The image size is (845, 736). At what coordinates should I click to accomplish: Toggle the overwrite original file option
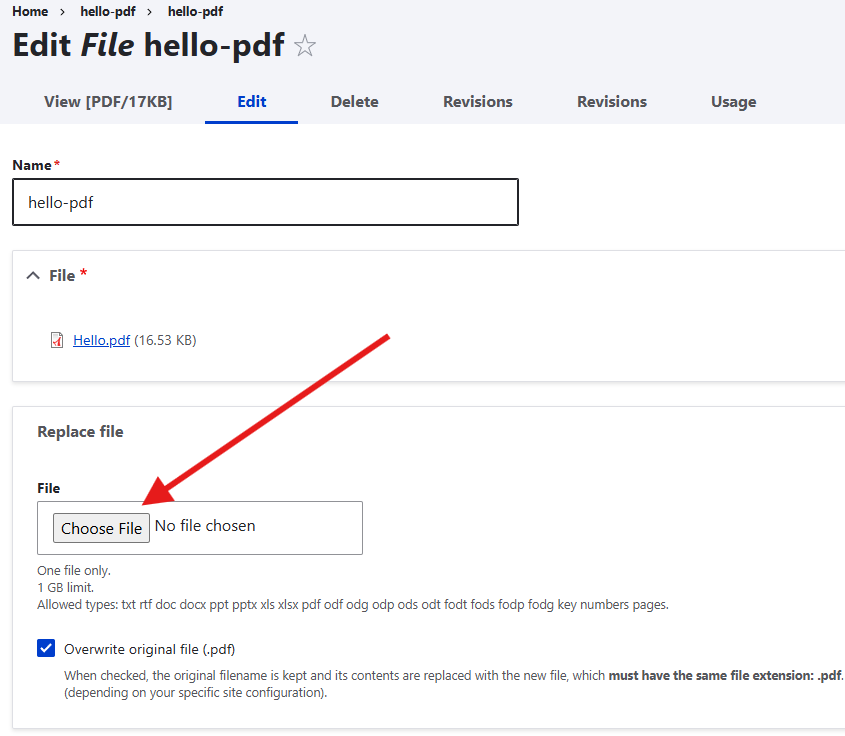point(45,647)
